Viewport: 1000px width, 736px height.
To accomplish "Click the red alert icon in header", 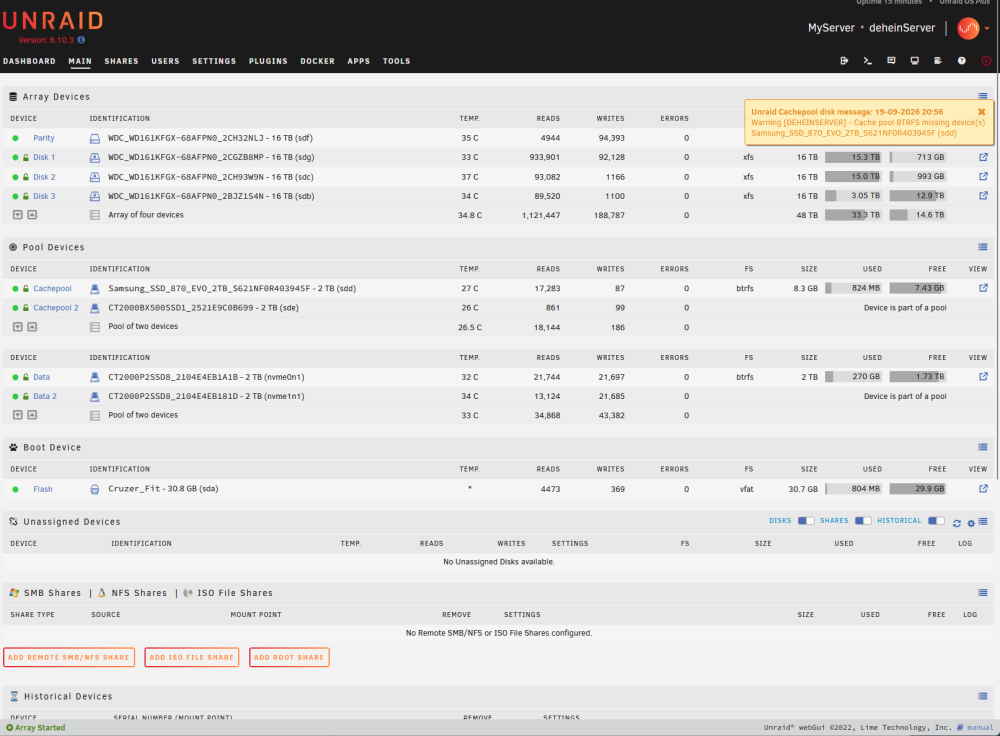I will tap(986, 61).
